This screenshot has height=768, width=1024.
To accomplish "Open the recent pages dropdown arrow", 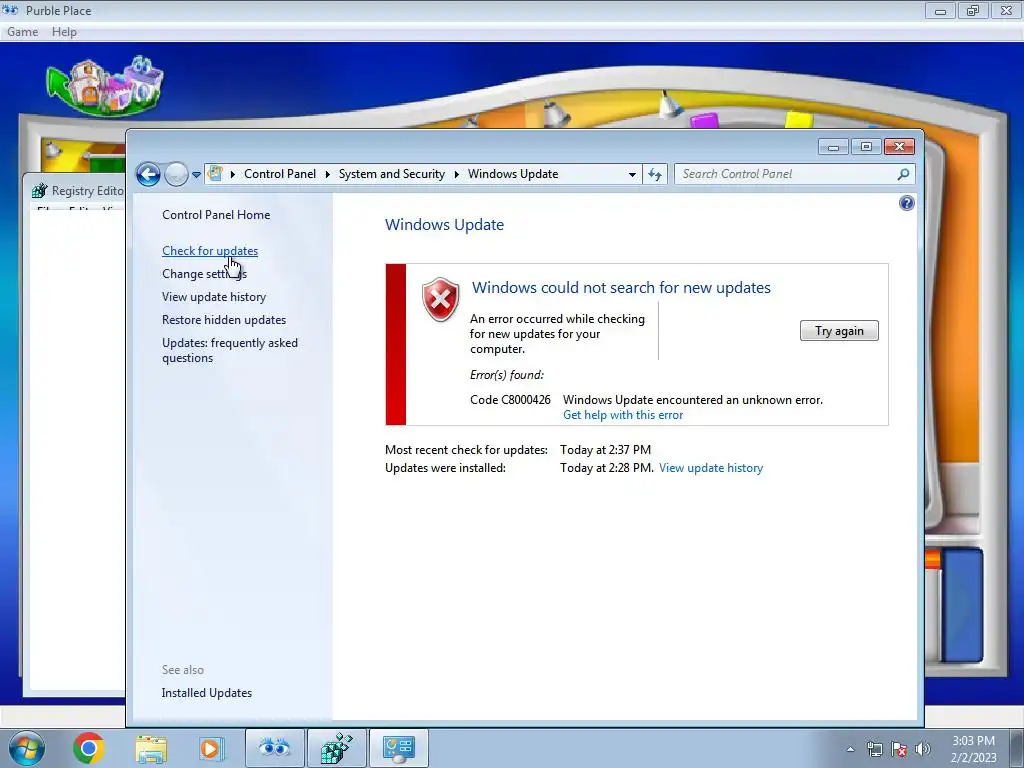I will point(196,175).
